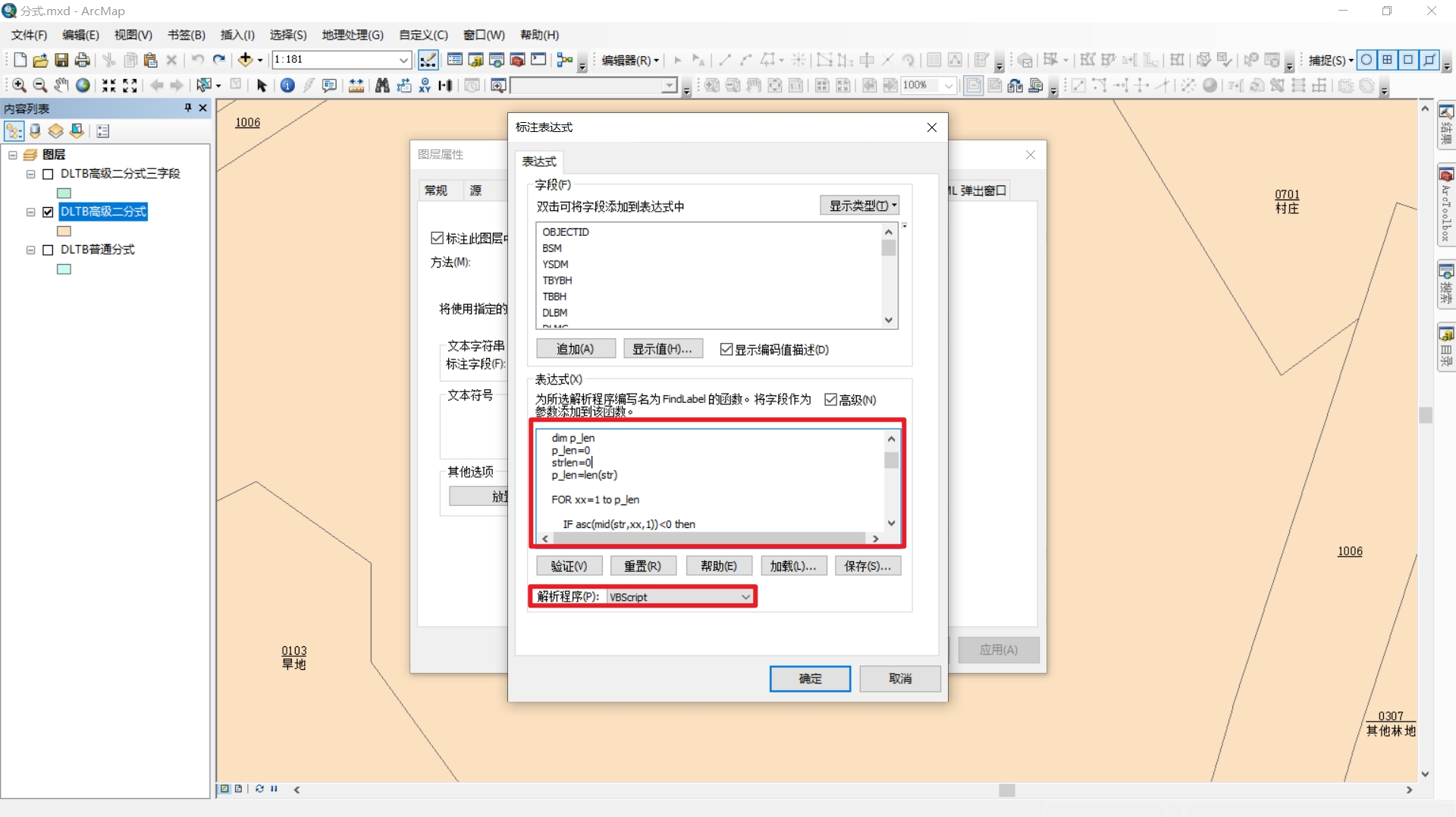Click the DLTB高级二分式三字段 symbol swatch

(x=64, y=193)
